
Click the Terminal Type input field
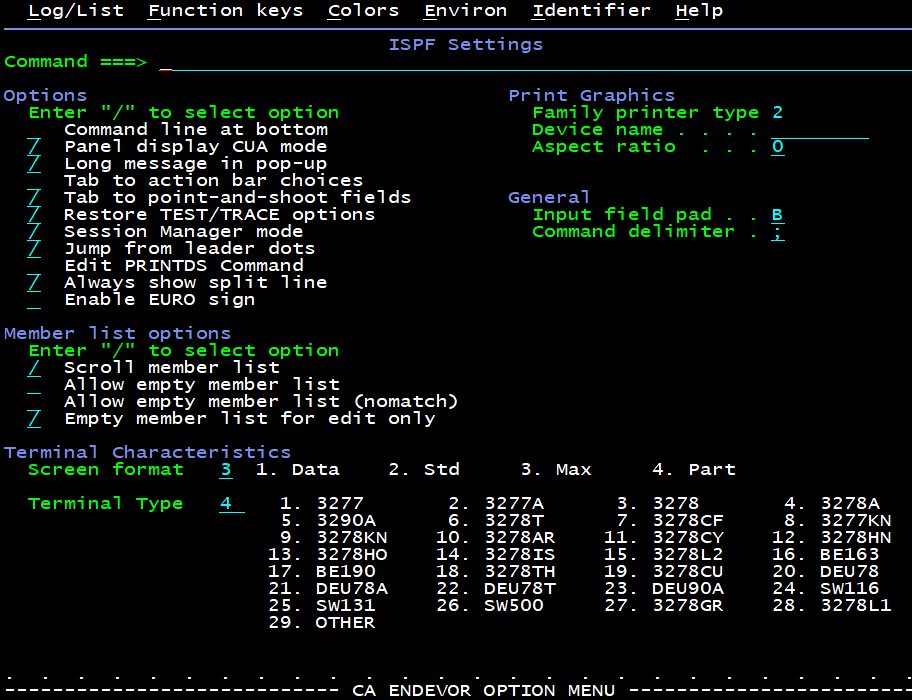[231, 504]
